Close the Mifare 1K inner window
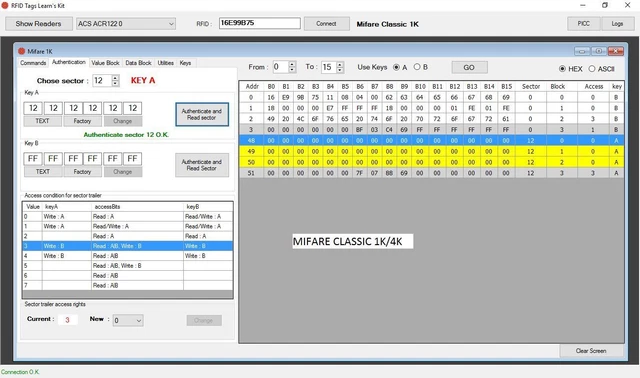 (x=616, y=51)
